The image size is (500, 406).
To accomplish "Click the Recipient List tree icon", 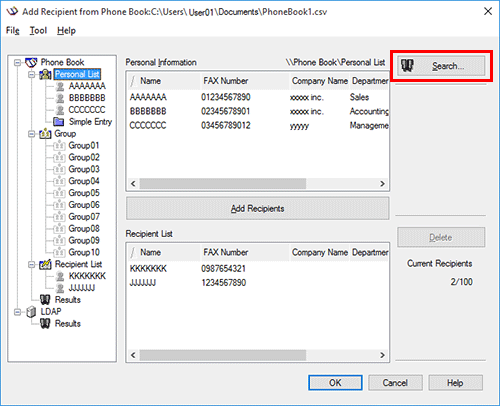I will point(45,264).
